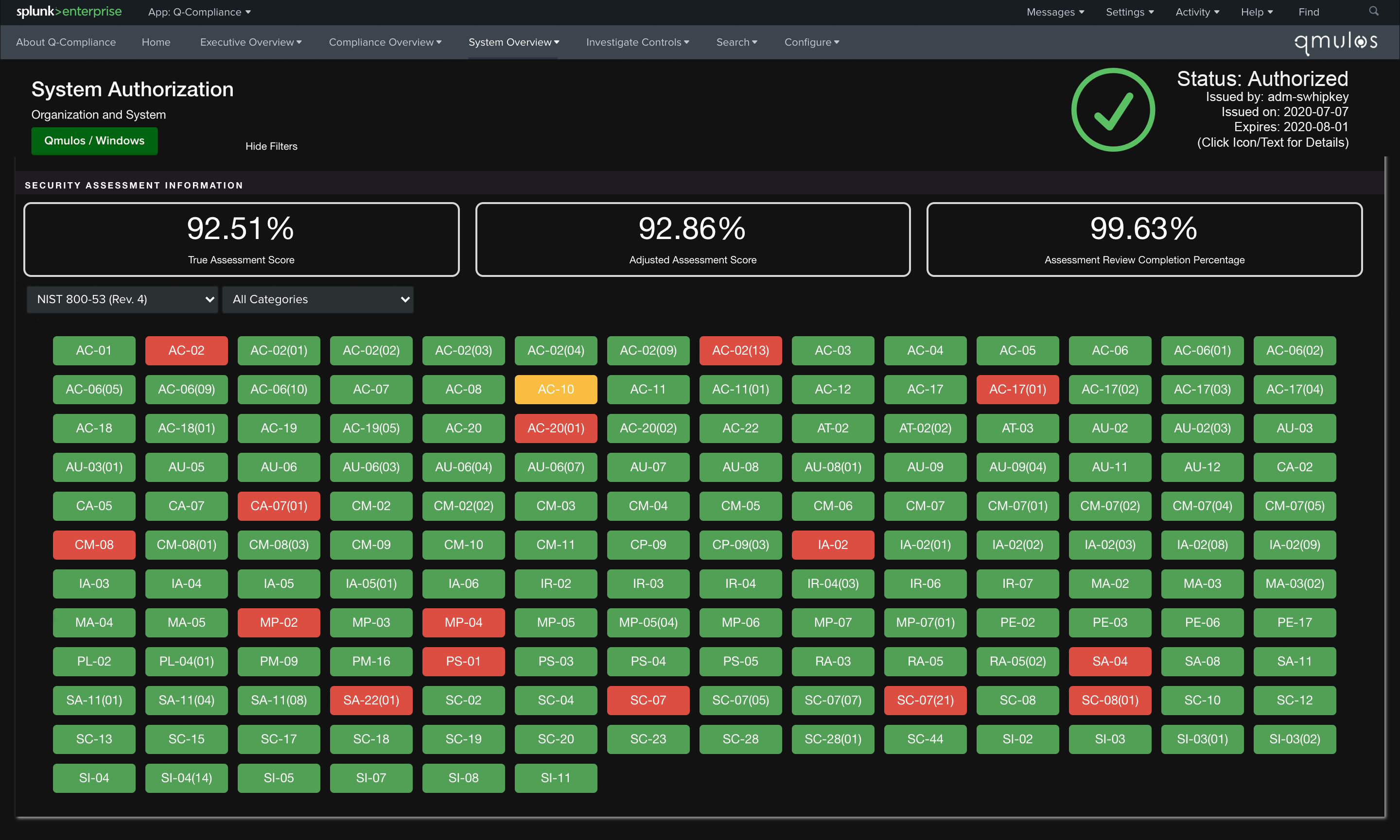
Task: Expand Compliance Overview menu
Action: point(385,42)
